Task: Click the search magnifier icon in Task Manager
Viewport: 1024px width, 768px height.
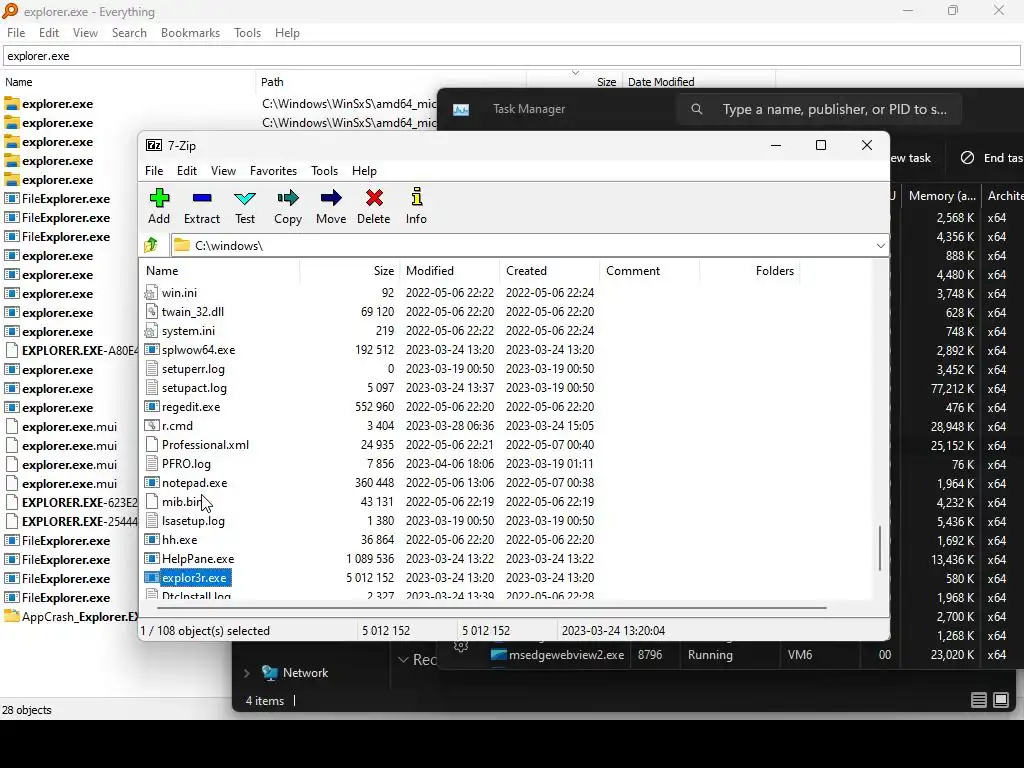Action: click(x=697, y=109)
